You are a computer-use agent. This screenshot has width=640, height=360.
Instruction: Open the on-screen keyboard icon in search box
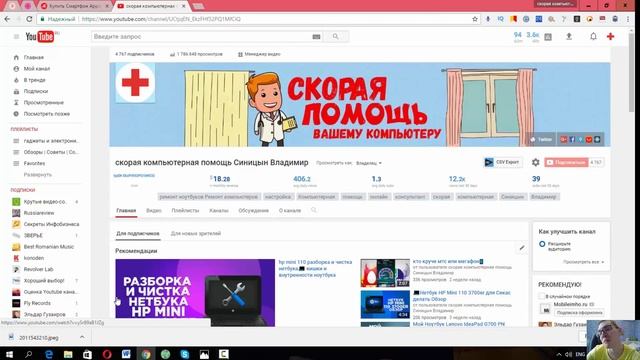point(316,37)
